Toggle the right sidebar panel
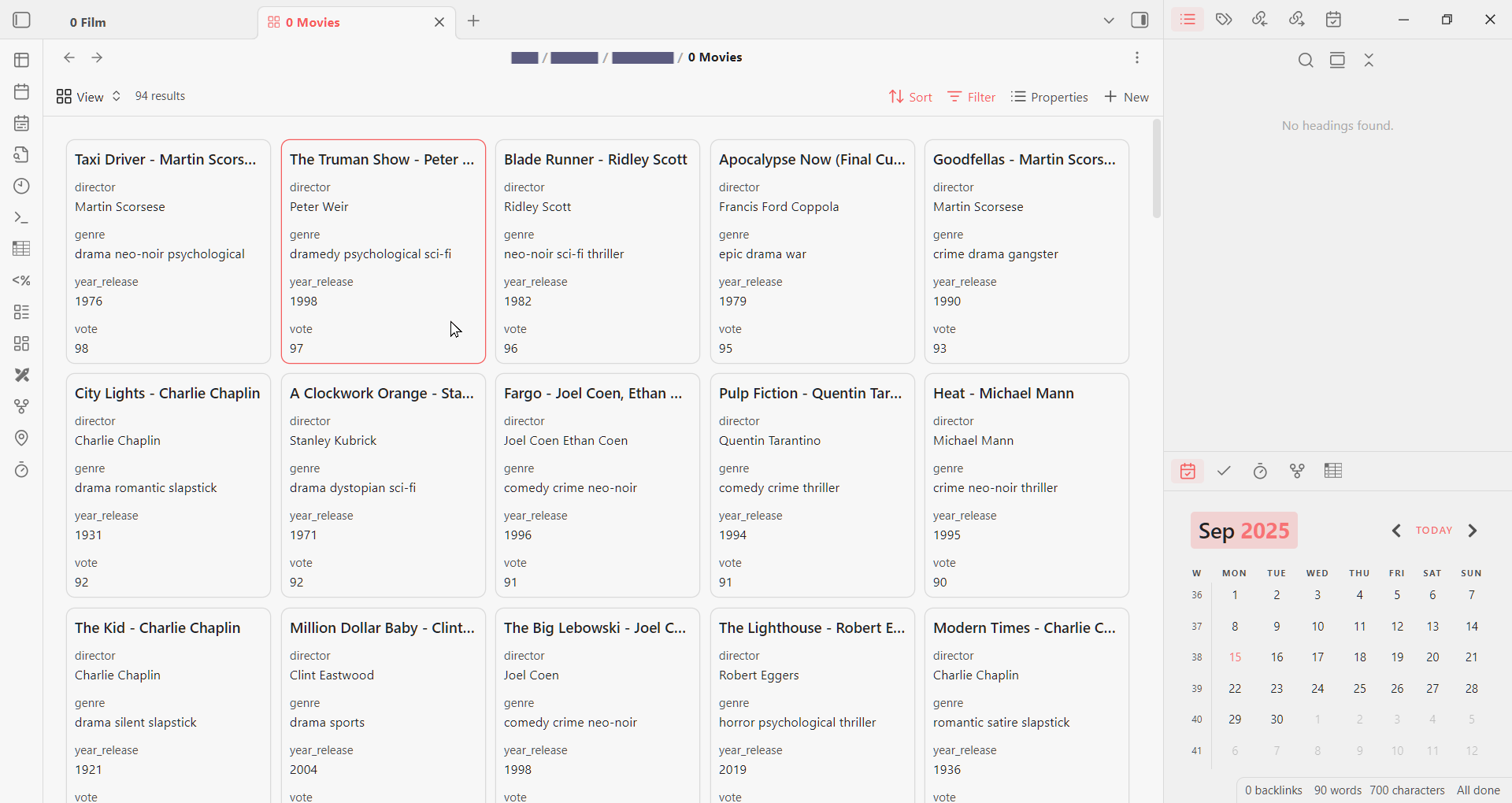This screenshot has width=1512, height=803. click(1140, 20)
